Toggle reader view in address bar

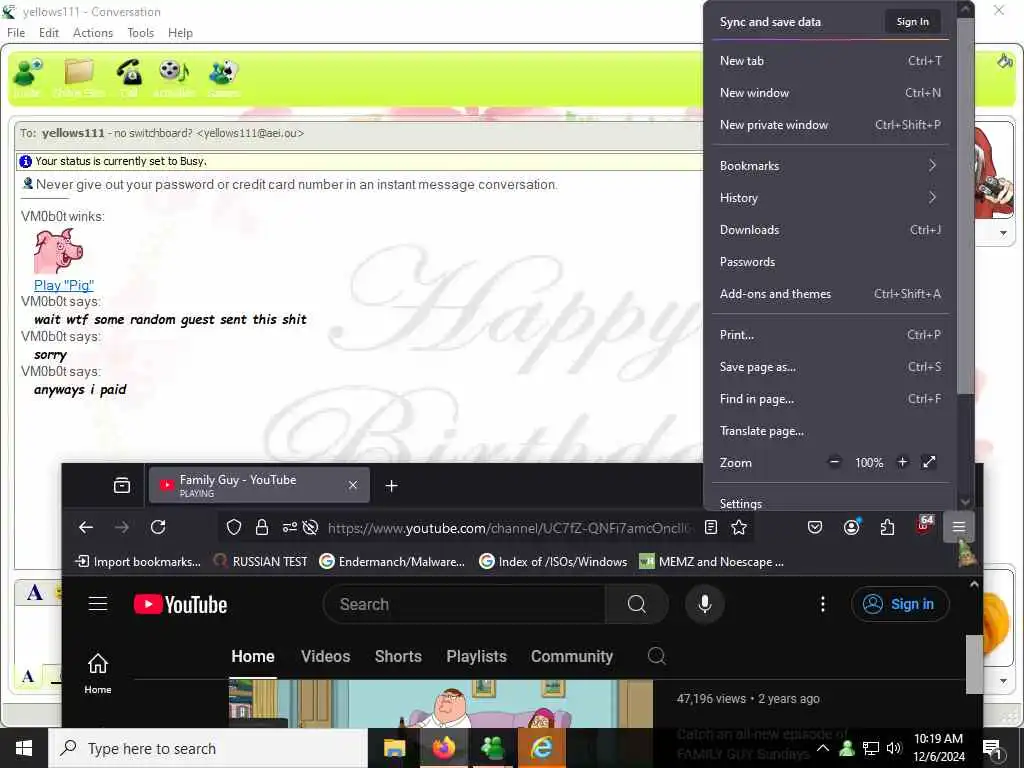pos(711,527)
